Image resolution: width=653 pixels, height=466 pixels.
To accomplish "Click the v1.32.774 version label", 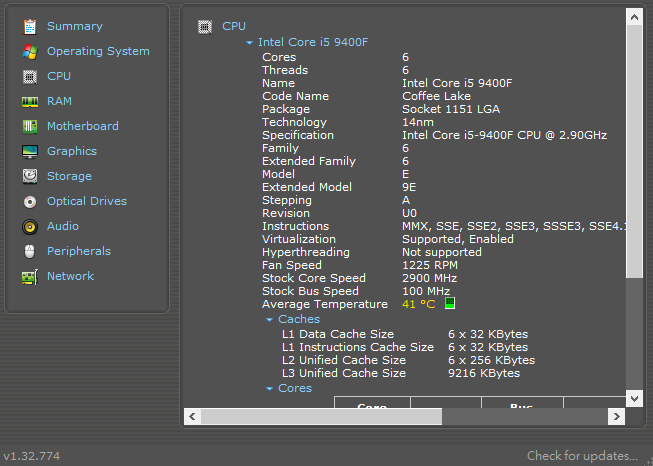I will (x=32, y=456).
